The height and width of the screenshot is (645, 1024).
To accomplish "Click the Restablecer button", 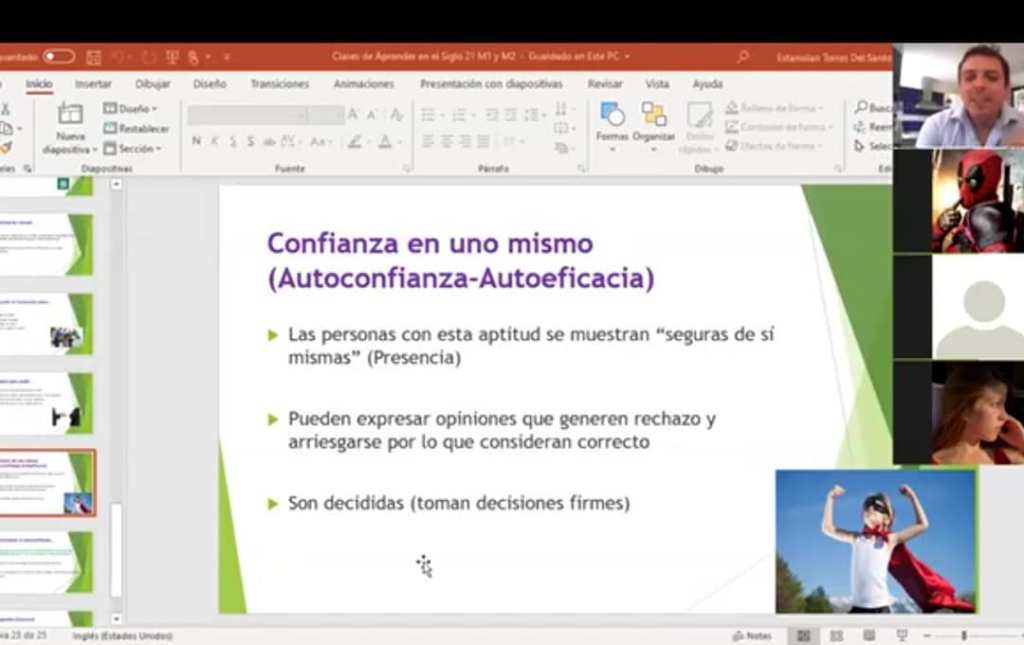I will (x=137, y=128).
